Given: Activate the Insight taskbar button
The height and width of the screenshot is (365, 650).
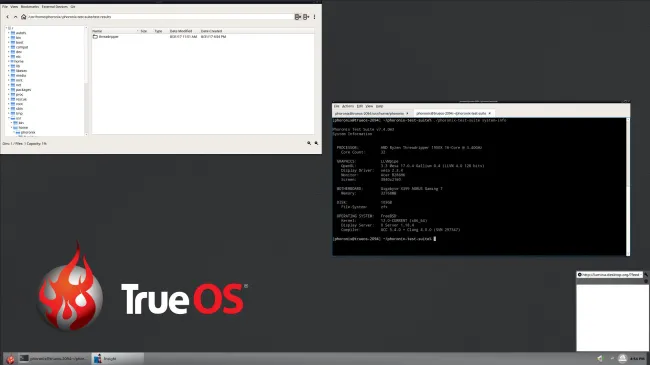Looking at the screenshot, I should 117,358.
